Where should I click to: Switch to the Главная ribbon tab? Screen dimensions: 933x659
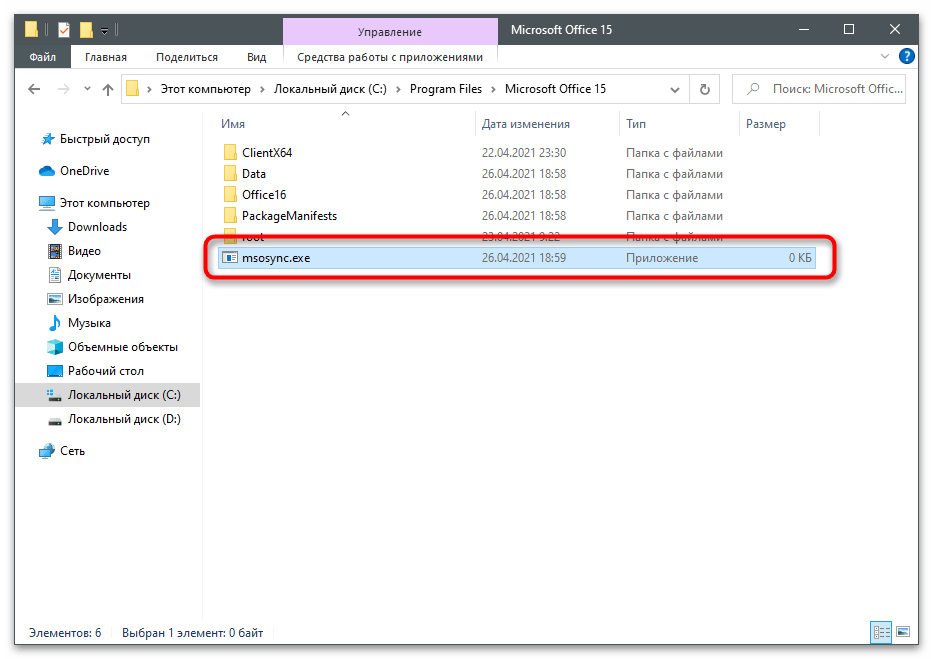(x=106, y=57)
